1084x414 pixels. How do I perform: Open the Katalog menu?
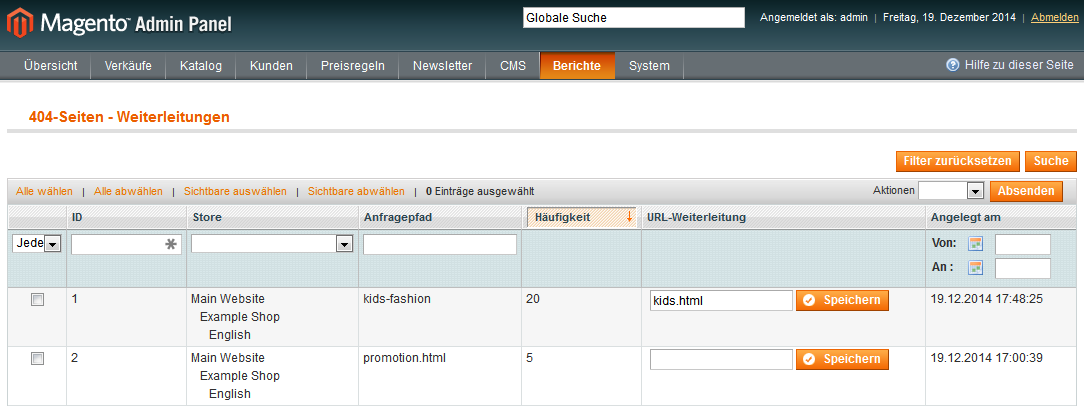click(200, 66)
